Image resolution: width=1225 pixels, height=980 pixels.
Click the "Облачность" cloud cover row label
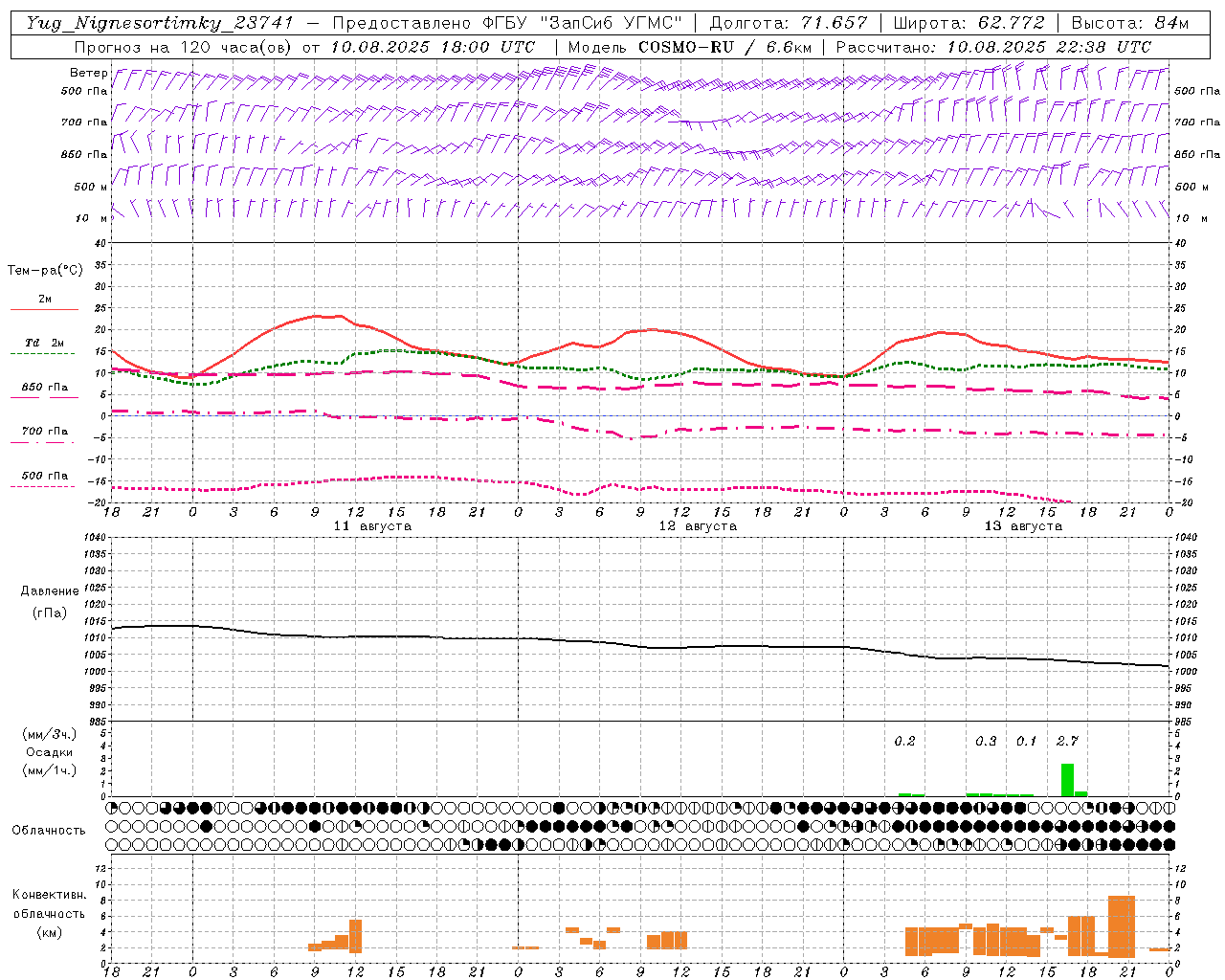point(49,830)
